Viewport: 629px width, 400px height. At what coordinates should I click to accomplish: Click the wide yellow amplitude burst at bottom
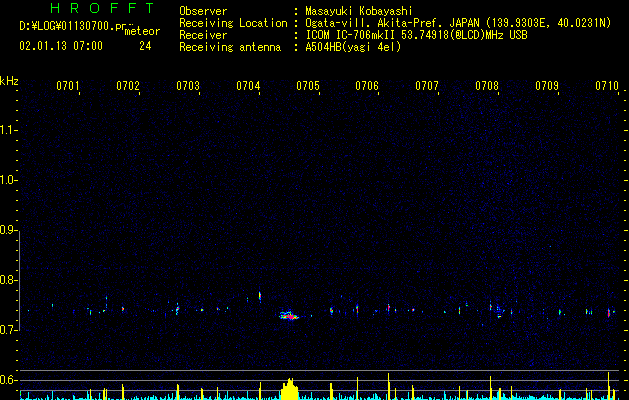(x=290, y=389)
